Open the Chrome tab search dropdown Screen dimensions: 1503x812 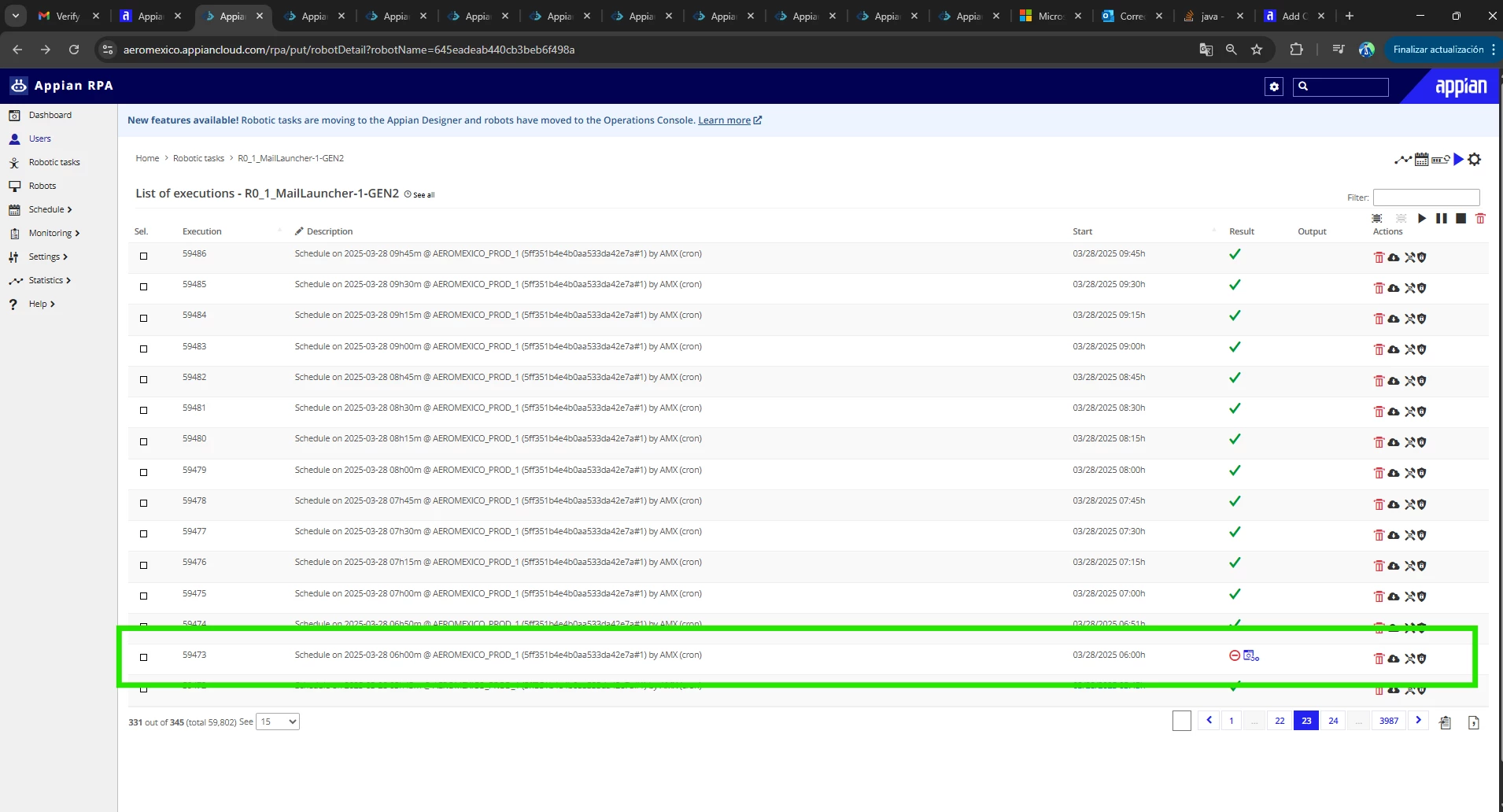point(16,16)
